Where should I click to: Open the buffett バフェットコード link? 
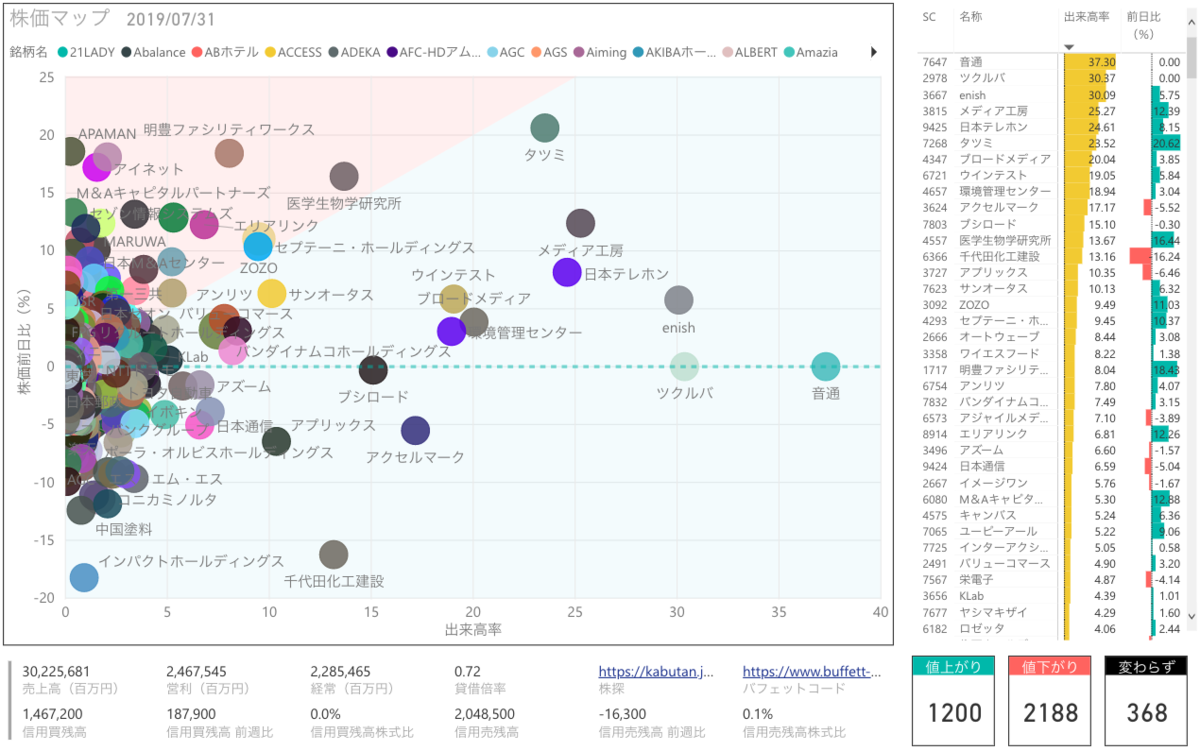(x=812, y=672)
